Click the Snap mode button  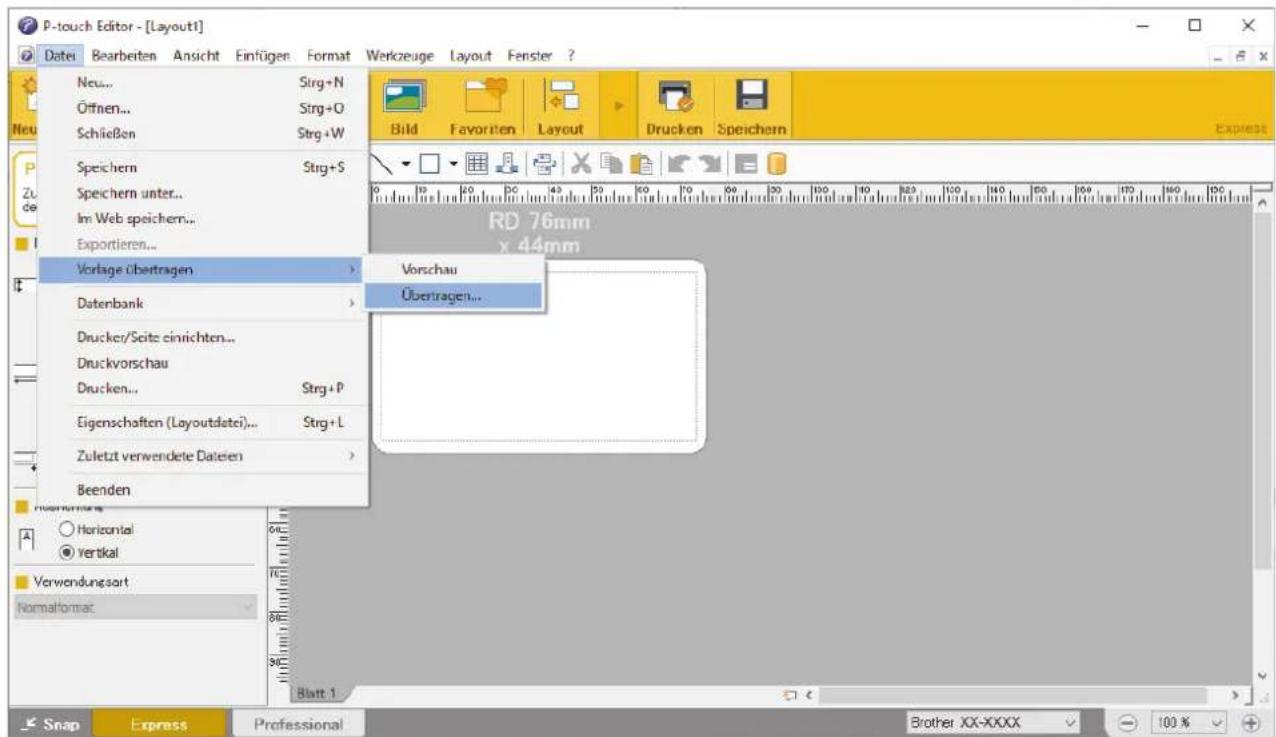click(52, 723)
